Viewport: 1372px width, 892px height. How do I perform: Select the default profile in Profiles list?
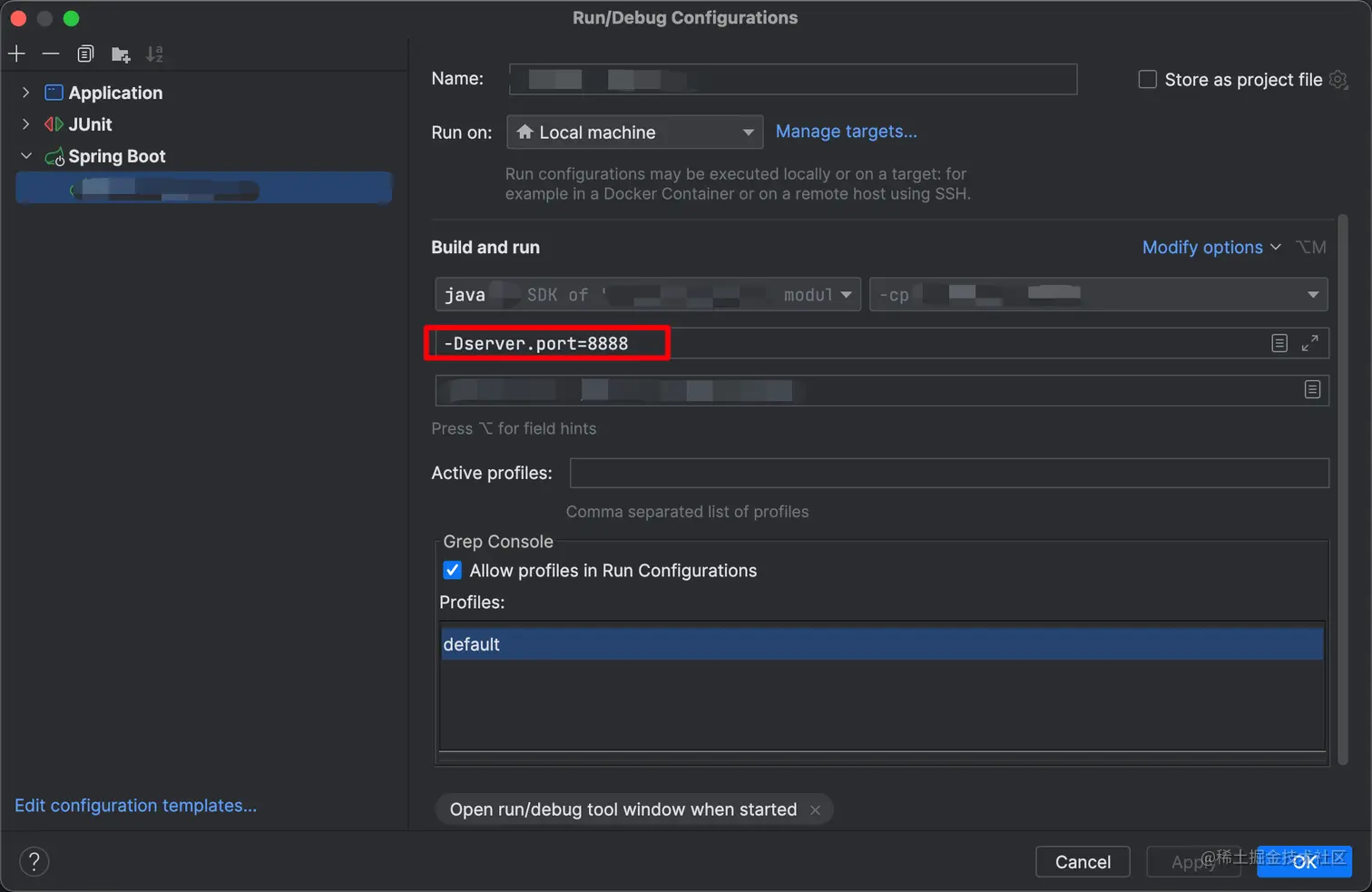pos(882,644)
